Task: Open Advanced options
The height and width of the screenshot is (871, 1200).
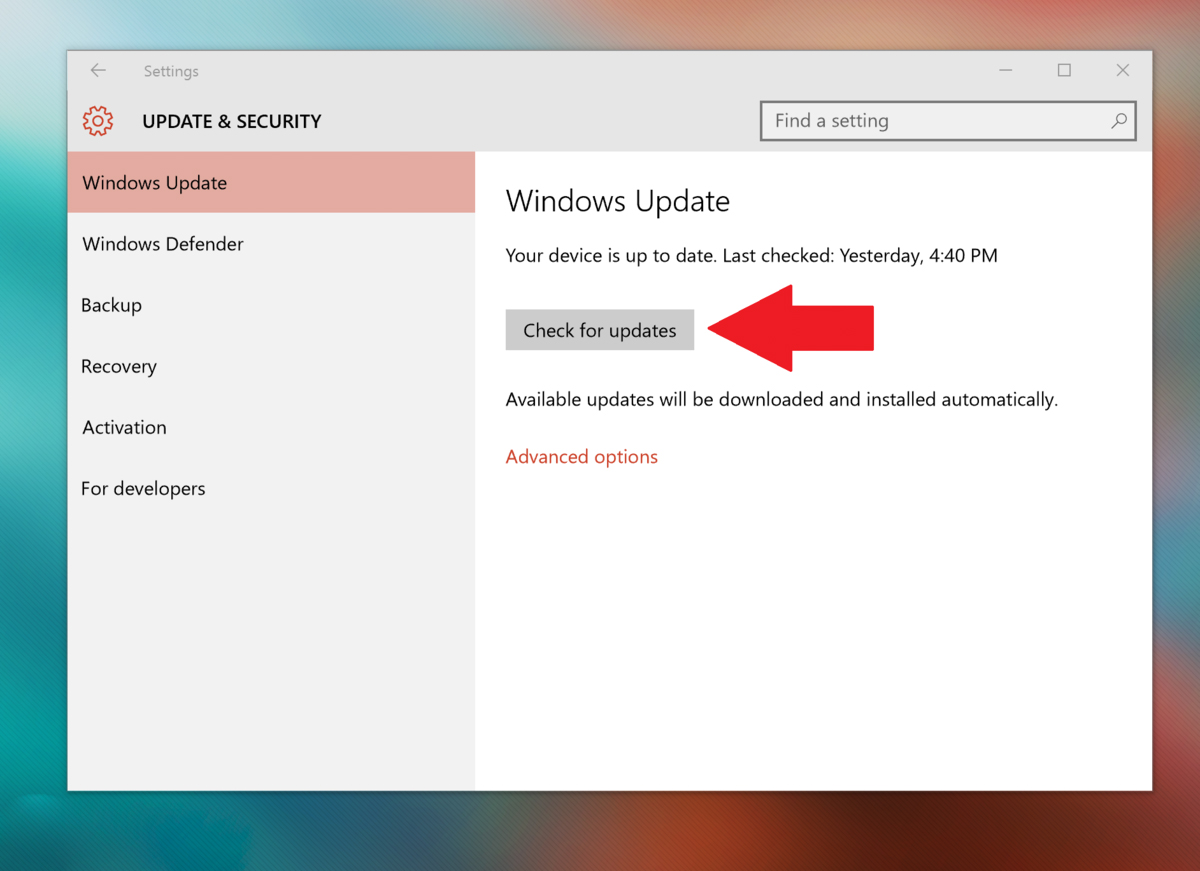Action: [581, 456]
